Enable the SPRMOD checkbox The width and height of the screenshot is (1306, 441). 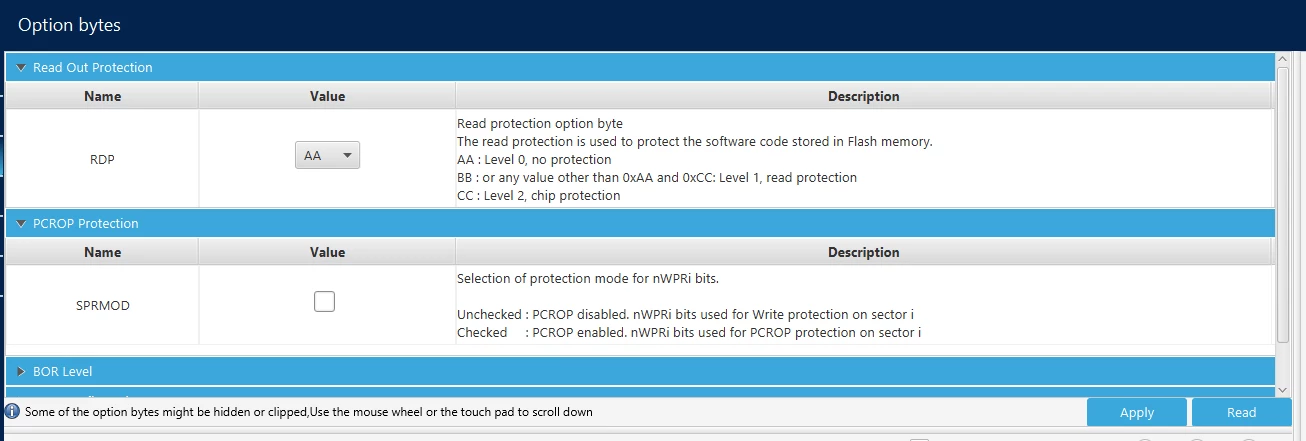[324, 301]
